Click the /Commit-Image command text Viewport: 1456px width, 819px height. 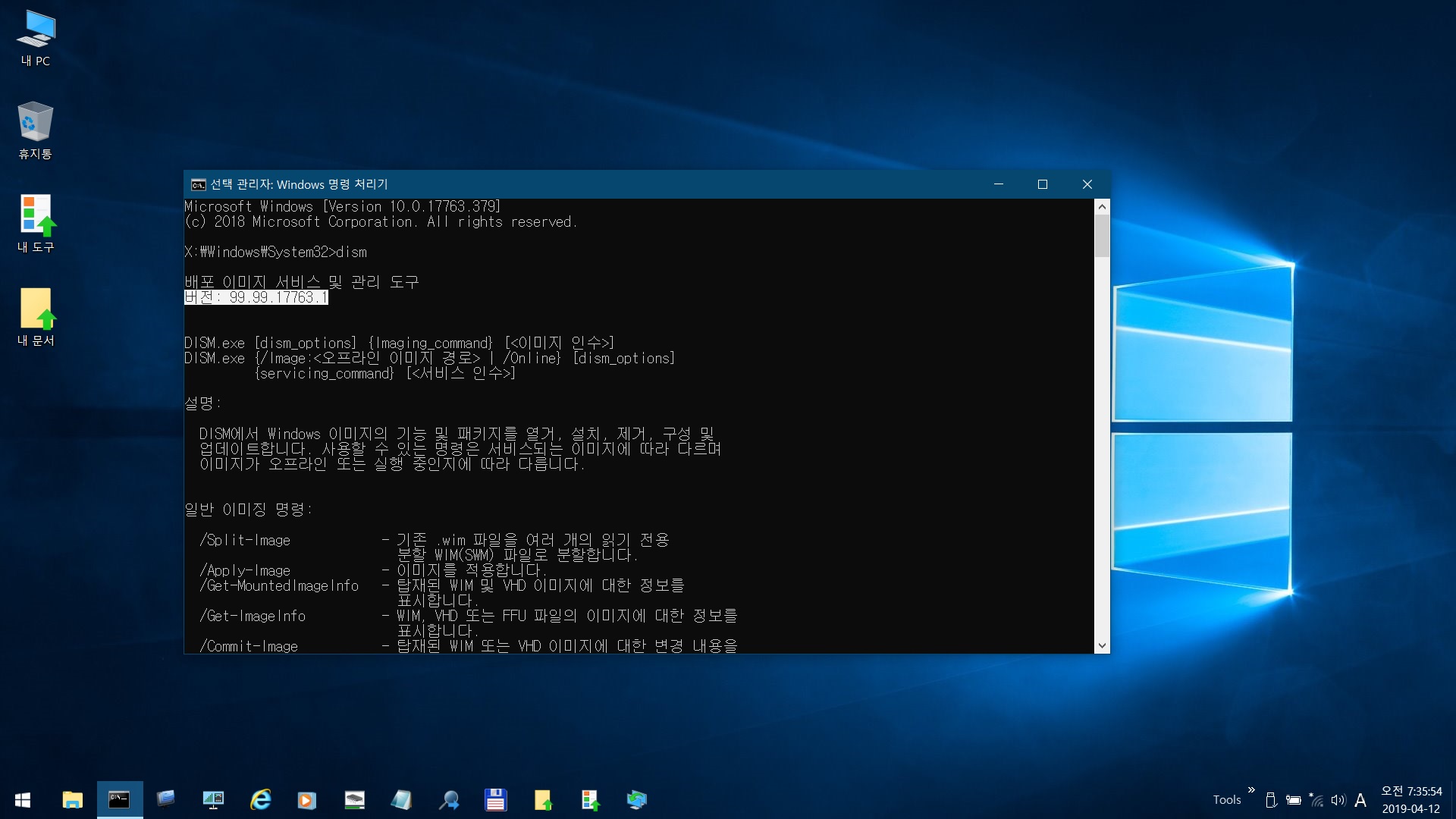tap(249, 646)
